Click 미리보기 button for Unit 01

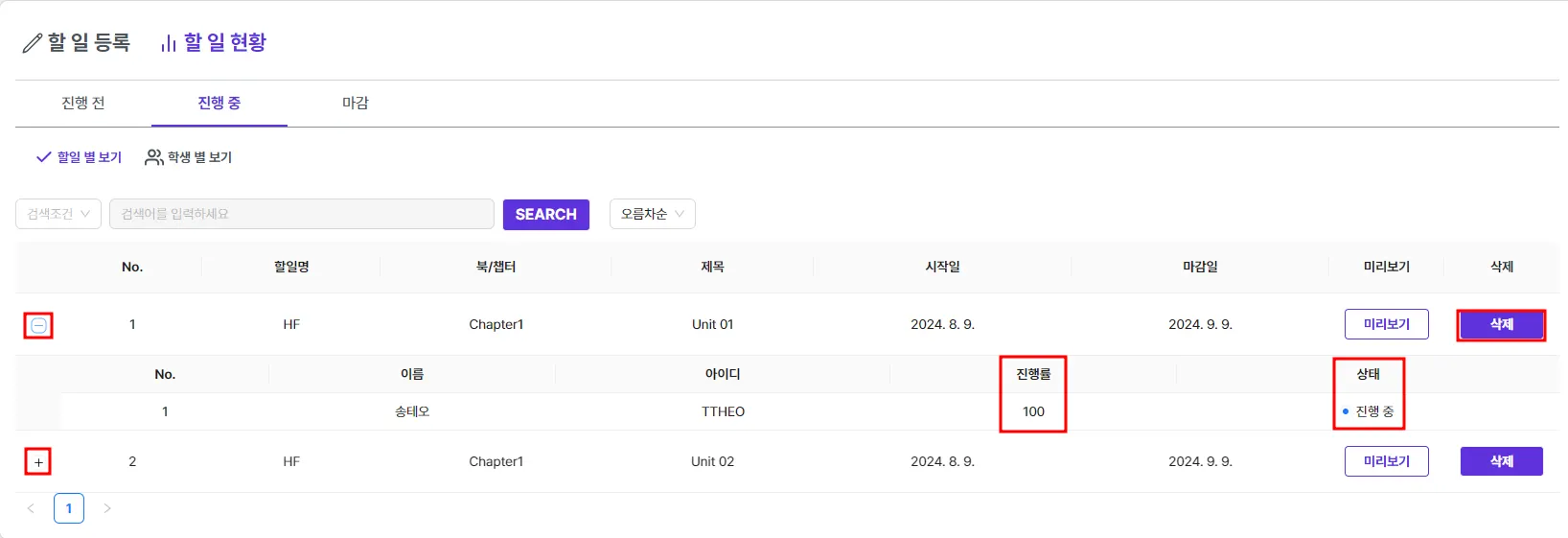1386,324
